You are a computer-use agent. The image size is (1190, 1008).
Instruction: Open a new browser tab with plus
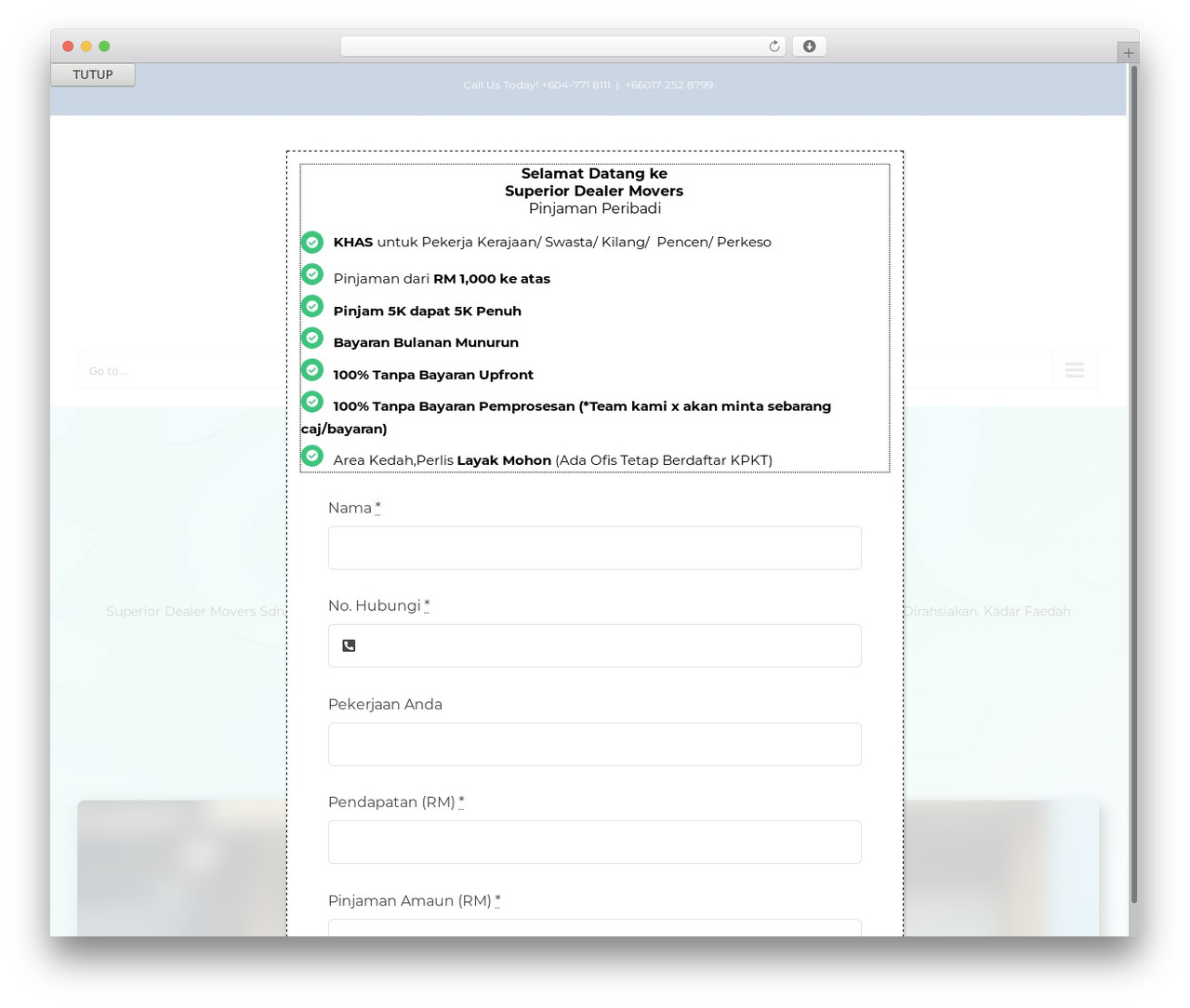1128,53
